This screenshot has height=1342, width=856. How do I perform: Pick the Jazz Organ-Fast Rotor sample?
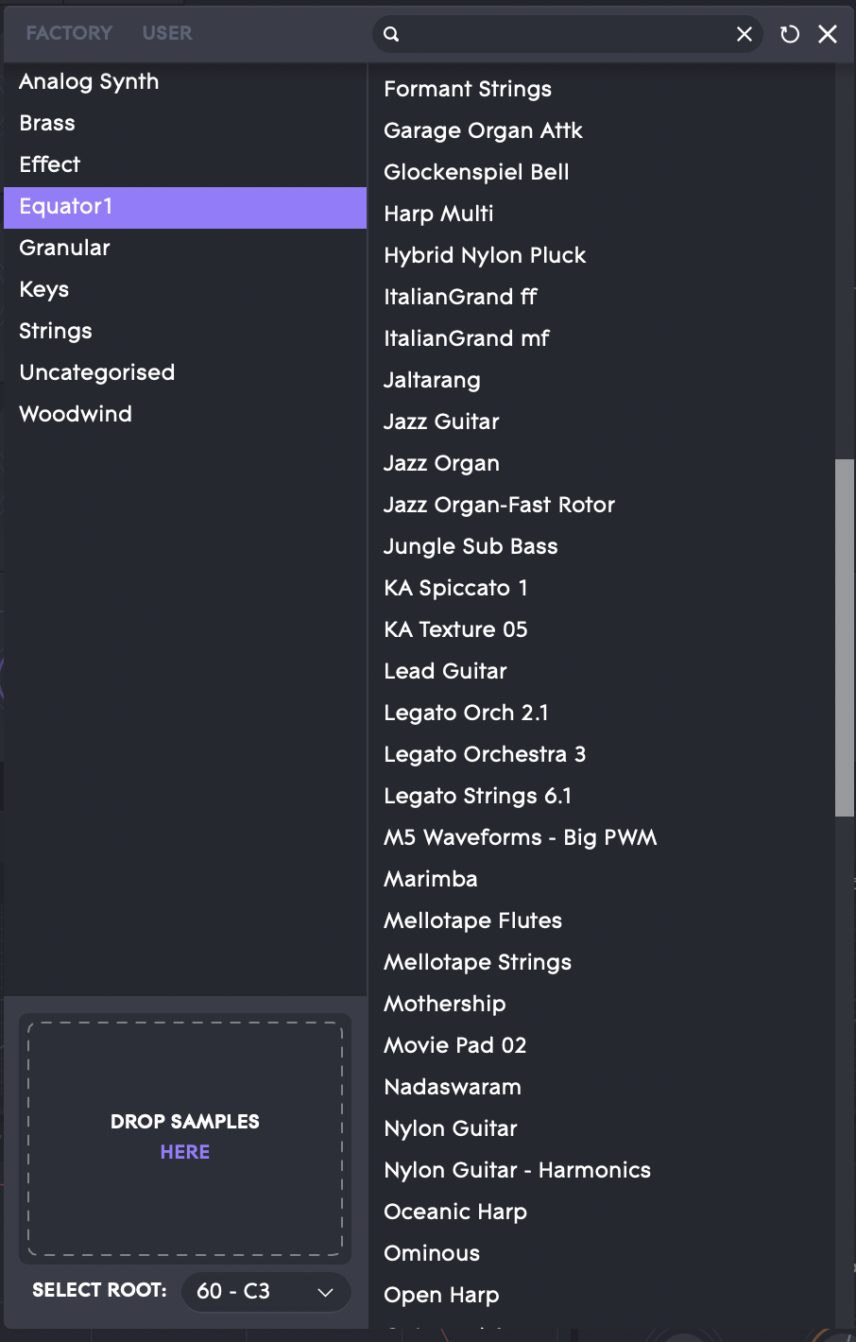point(499,505)
